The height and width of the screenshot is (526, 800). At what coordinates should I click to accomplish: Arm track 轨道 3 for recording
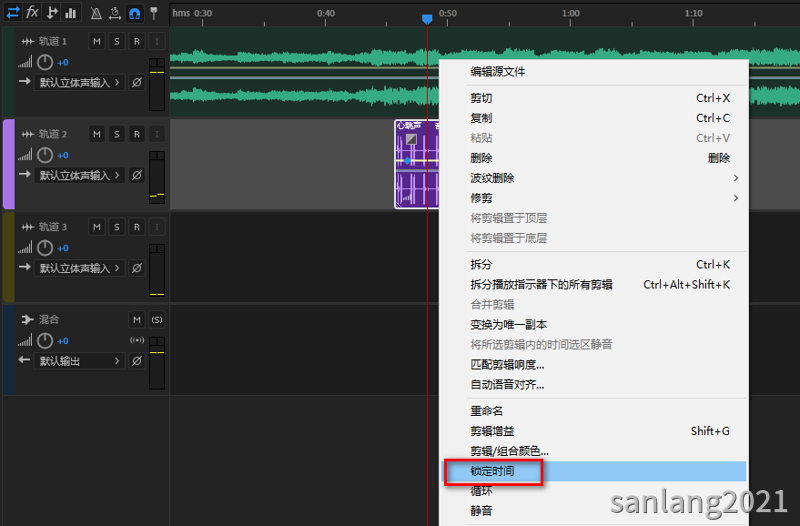(136, 227)
